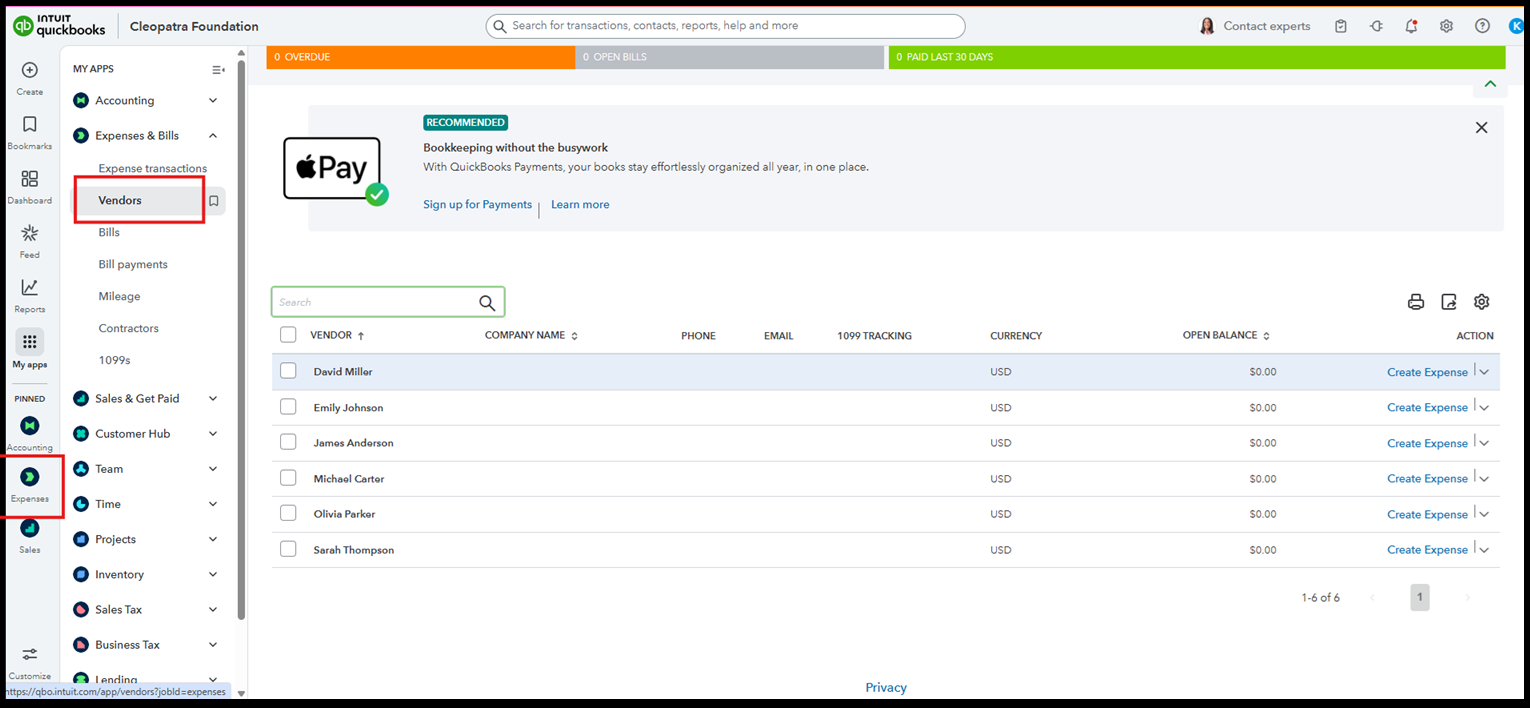
Task: Open action dropdown for Olivia Parker
Action: coord(1484,514)
